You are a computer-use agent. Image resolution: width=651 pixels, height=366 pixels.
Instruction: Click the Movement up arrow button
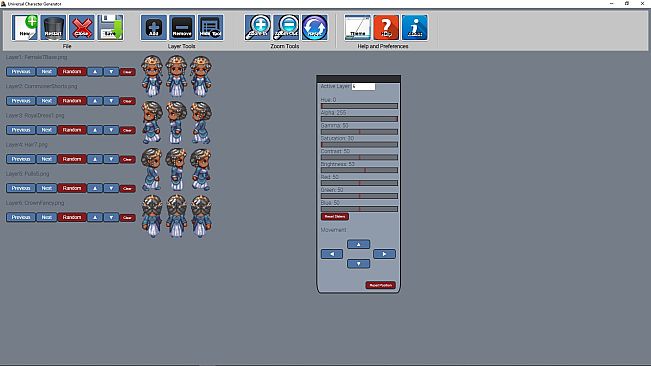tap(358, 244)
